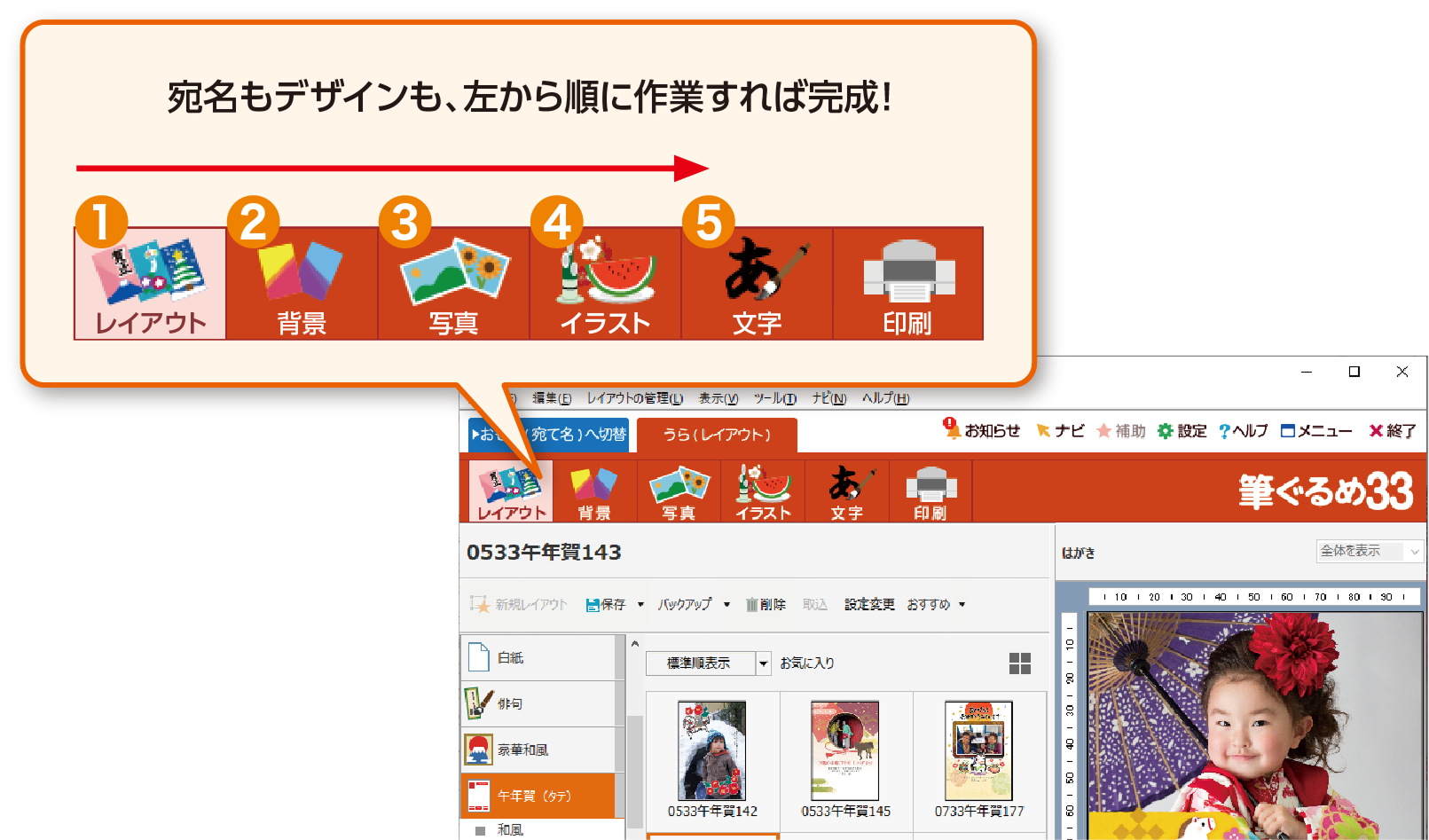Open the 設定 settings gear
Viewport: 1429px width, 840px height.
coord(1183,431)
